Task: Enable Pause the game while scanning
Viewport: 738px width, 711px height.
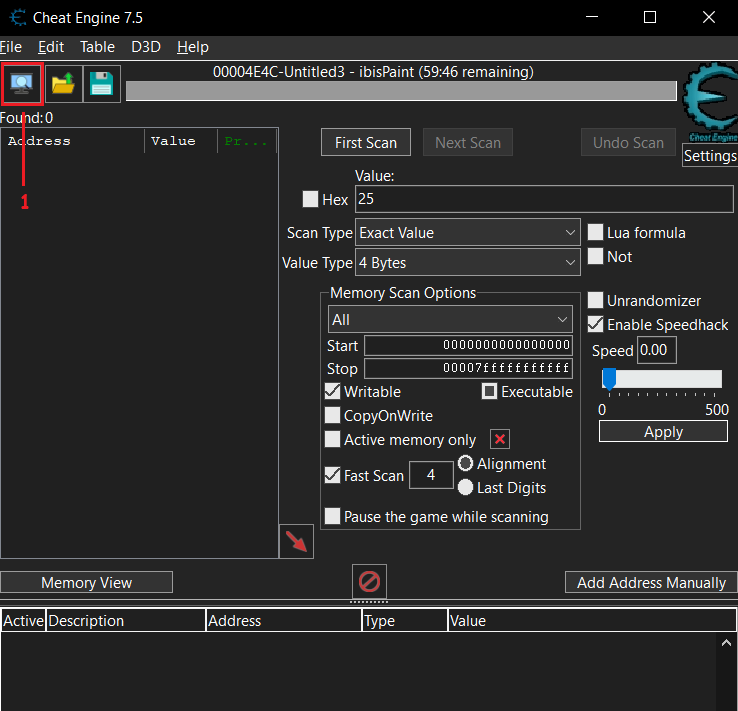Action: click(x=332, y=516)
